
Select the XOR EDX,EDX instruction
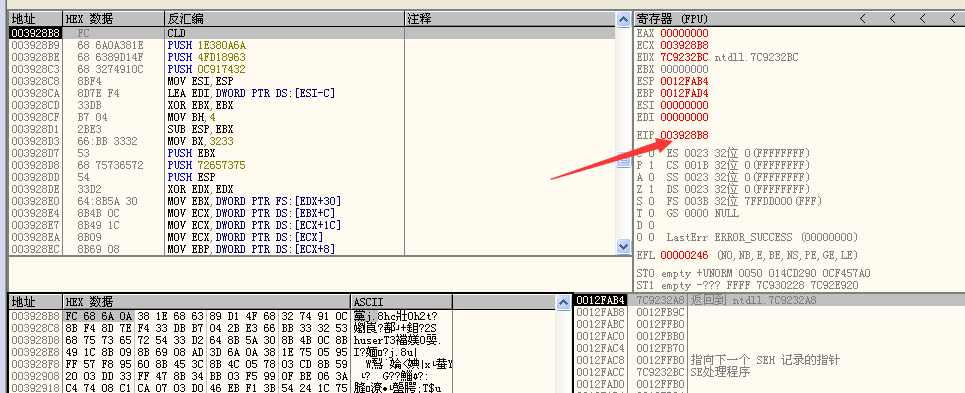[312, 189]
